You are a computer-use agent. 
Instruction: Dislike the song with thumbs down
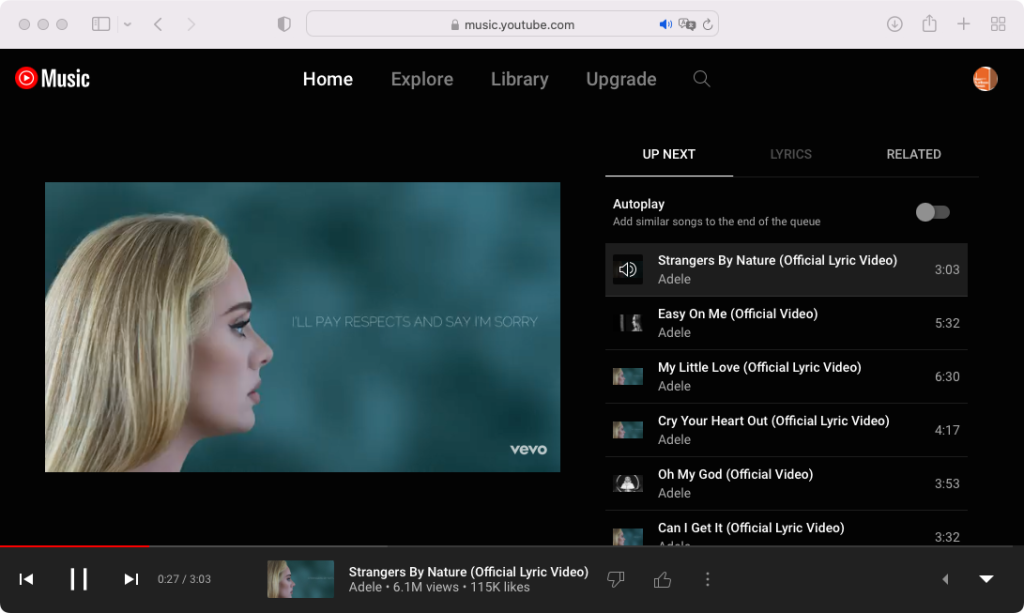coord(616,579)
